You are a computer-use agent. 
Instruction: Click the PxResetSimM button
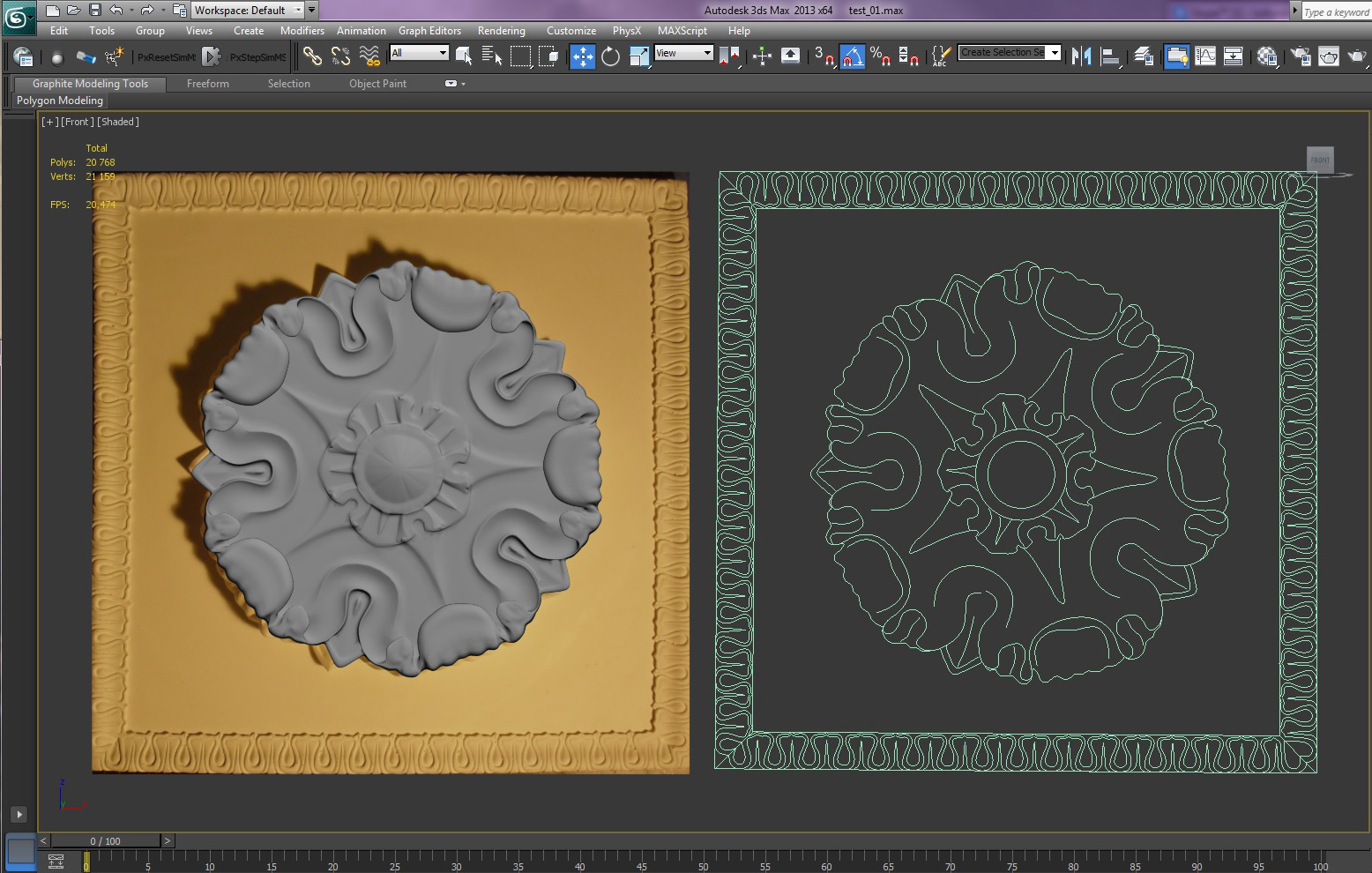point(168,56)
